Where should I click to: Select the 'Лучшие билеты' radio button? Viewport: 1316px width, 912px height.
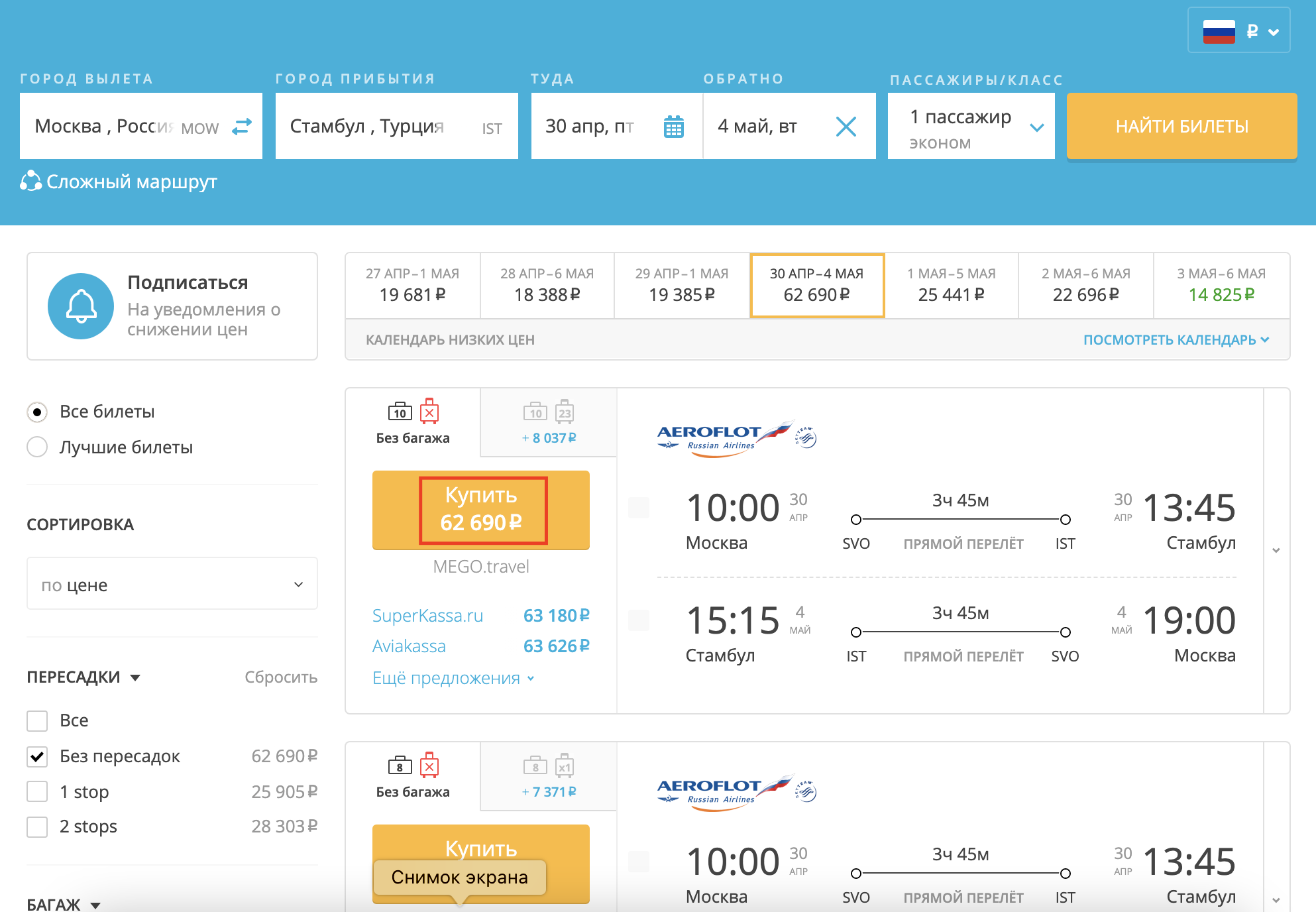[37, 447]
